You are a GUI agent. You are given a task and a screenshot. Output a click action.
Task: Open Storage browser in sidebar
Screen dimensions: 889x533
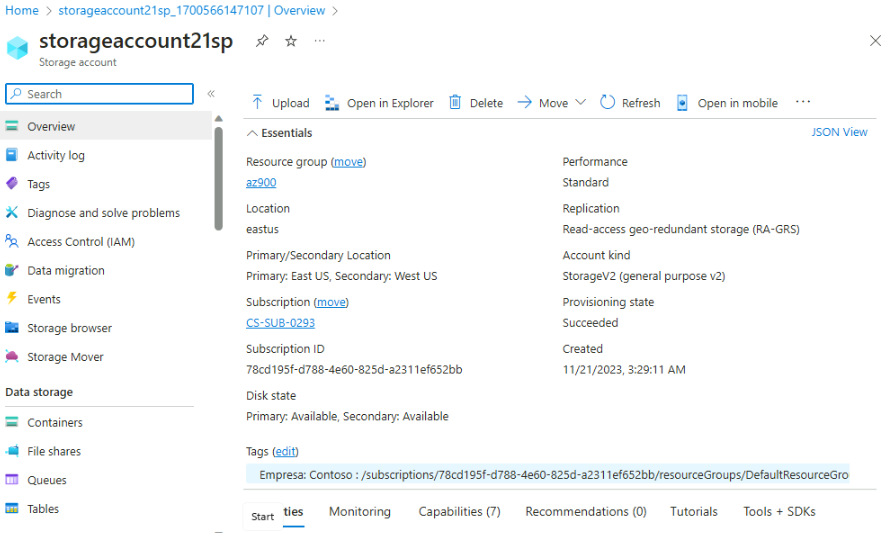(69, 328)
